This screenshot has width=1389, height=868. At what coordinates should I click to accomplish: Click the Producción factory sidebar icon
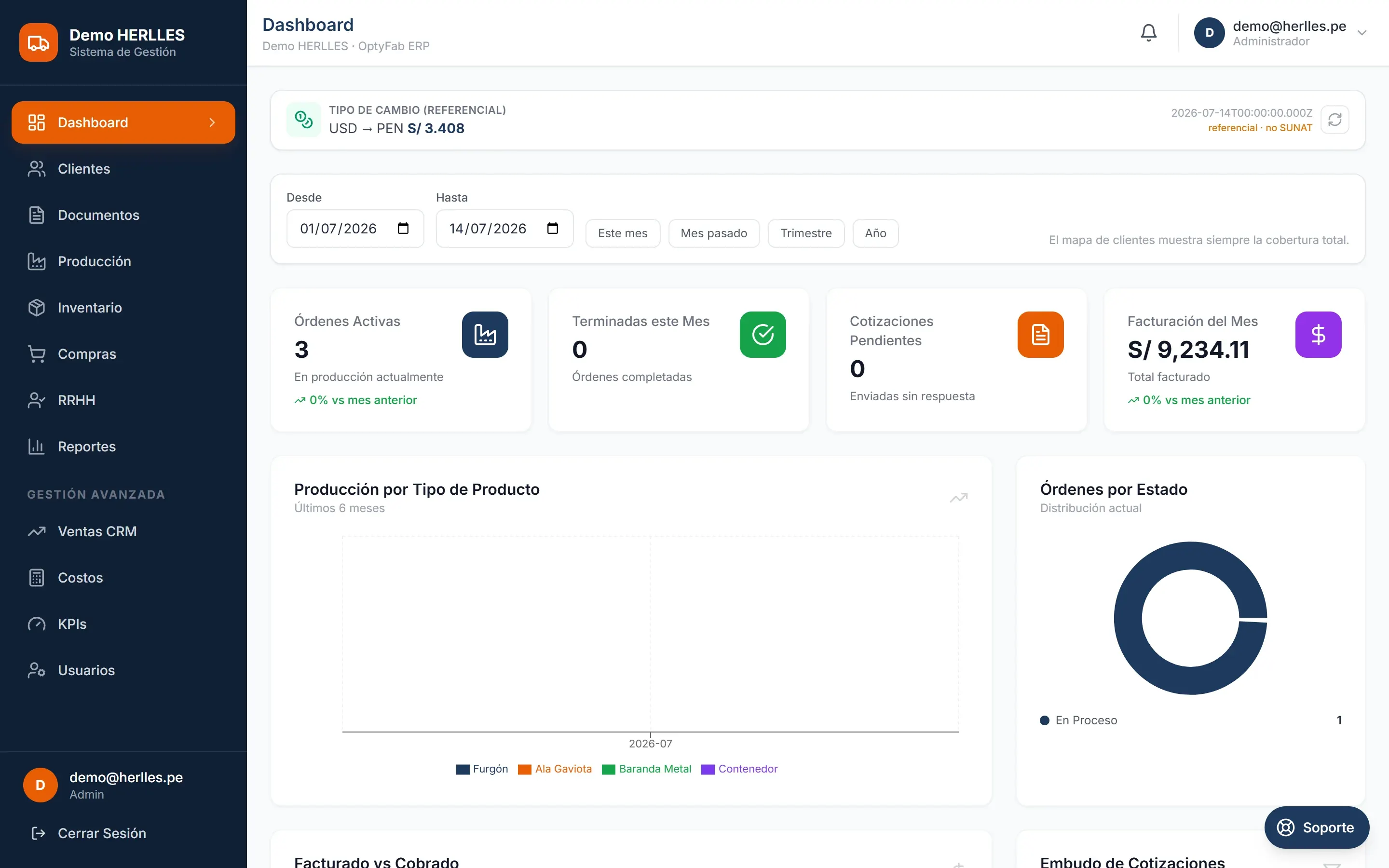(x=37, y=261)
